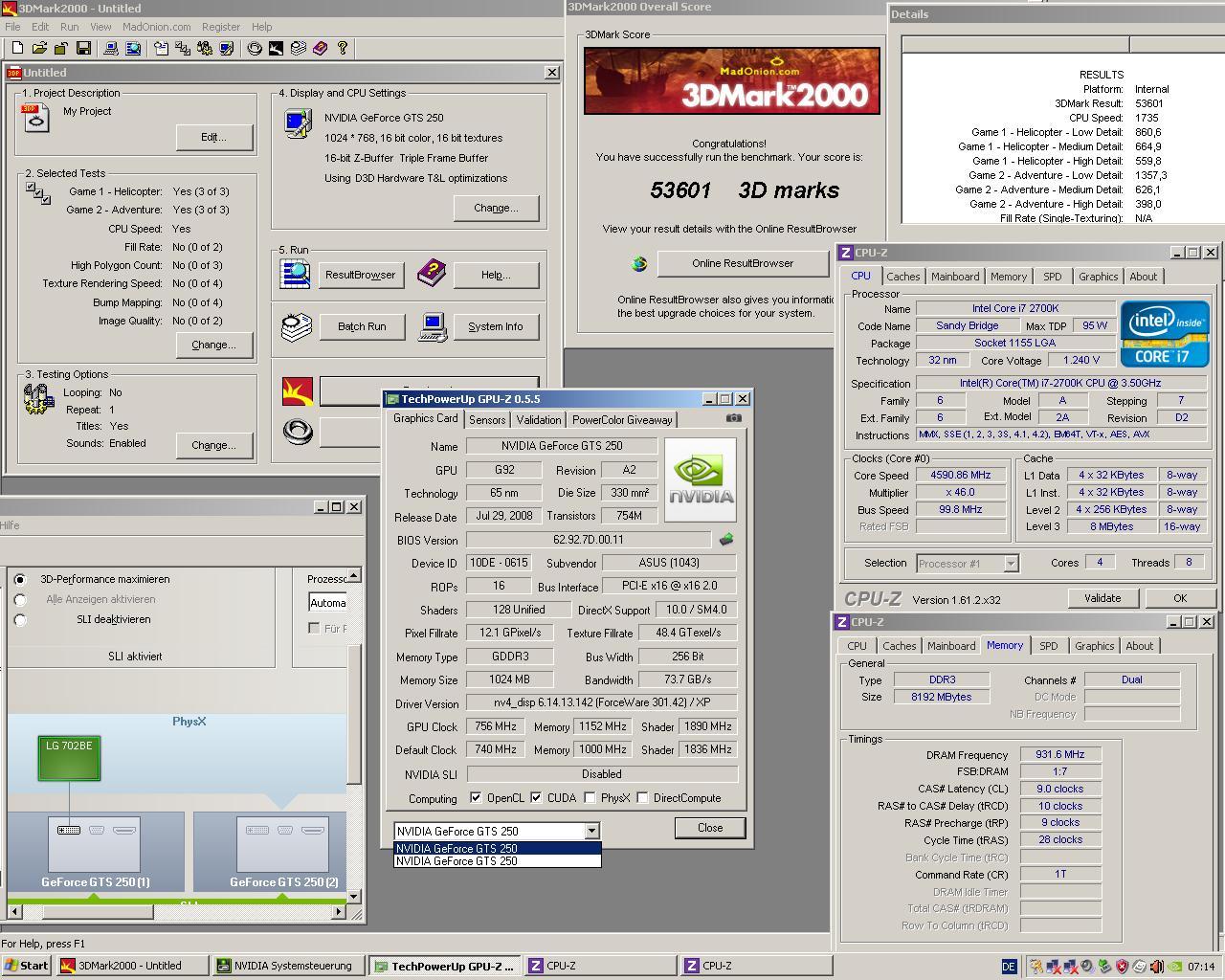1225x980 pixels.
Task: Click the NVIDIA panel horizontal scrollbar right arrow
Action: click(337, 912)
